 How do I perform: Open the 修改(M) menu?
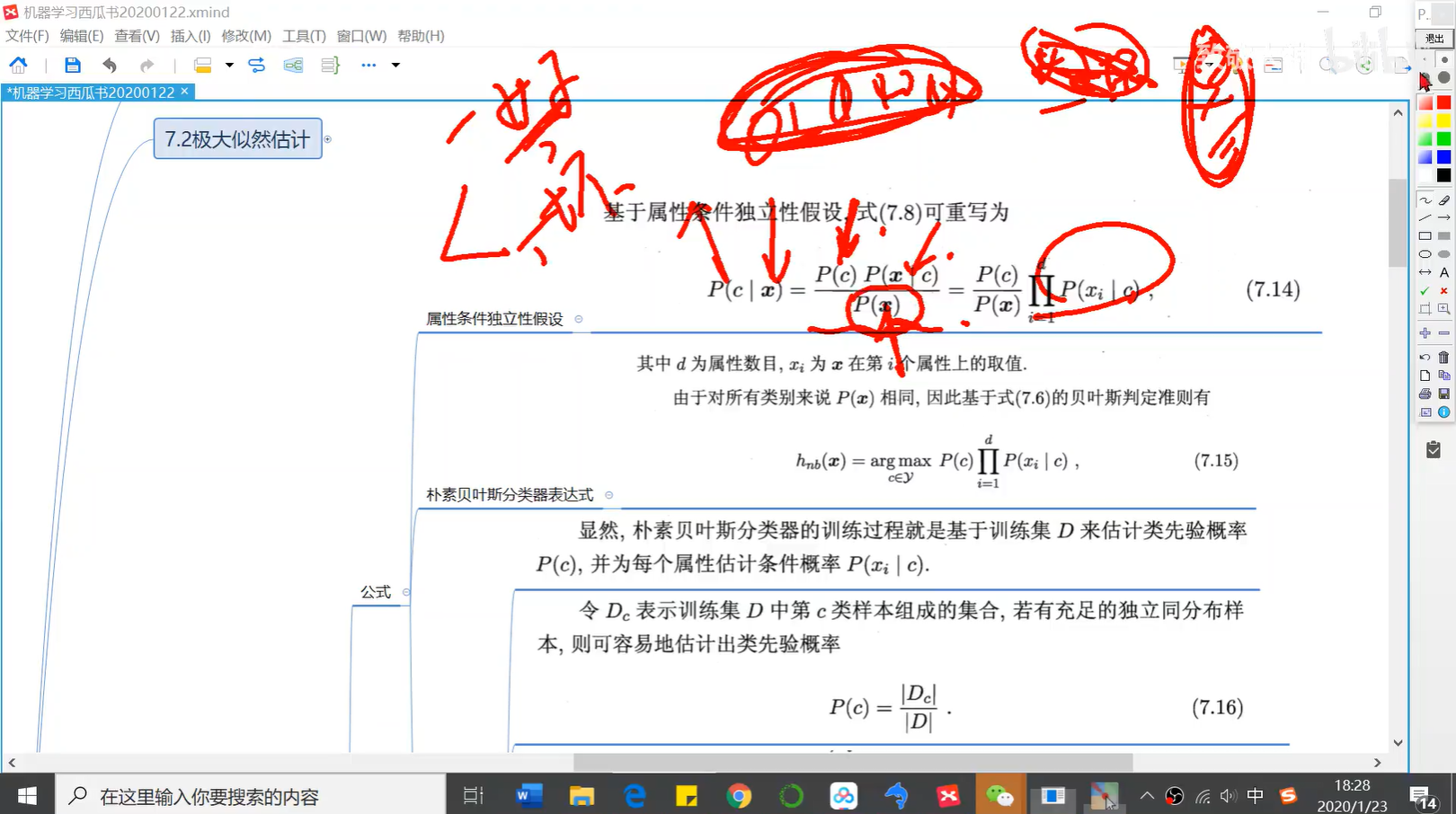click(x=246, y=36)
